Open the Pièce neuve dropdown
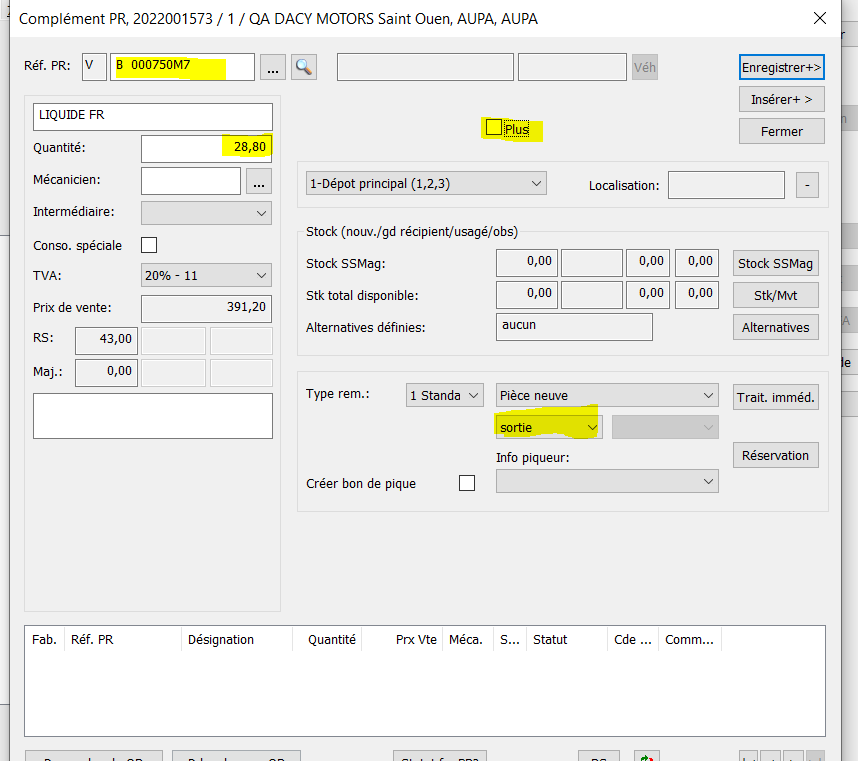This screenshot has height=761, width=858. (607, 395)
